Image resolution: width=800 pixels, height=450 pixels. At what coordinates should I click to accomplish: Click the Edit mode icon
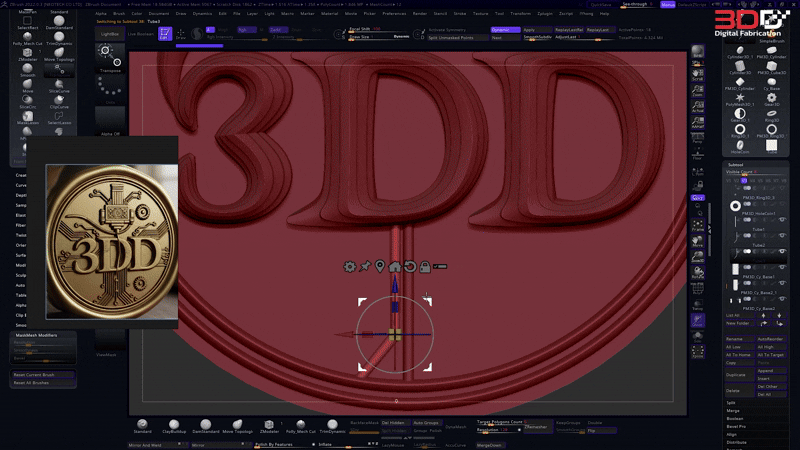165,34
